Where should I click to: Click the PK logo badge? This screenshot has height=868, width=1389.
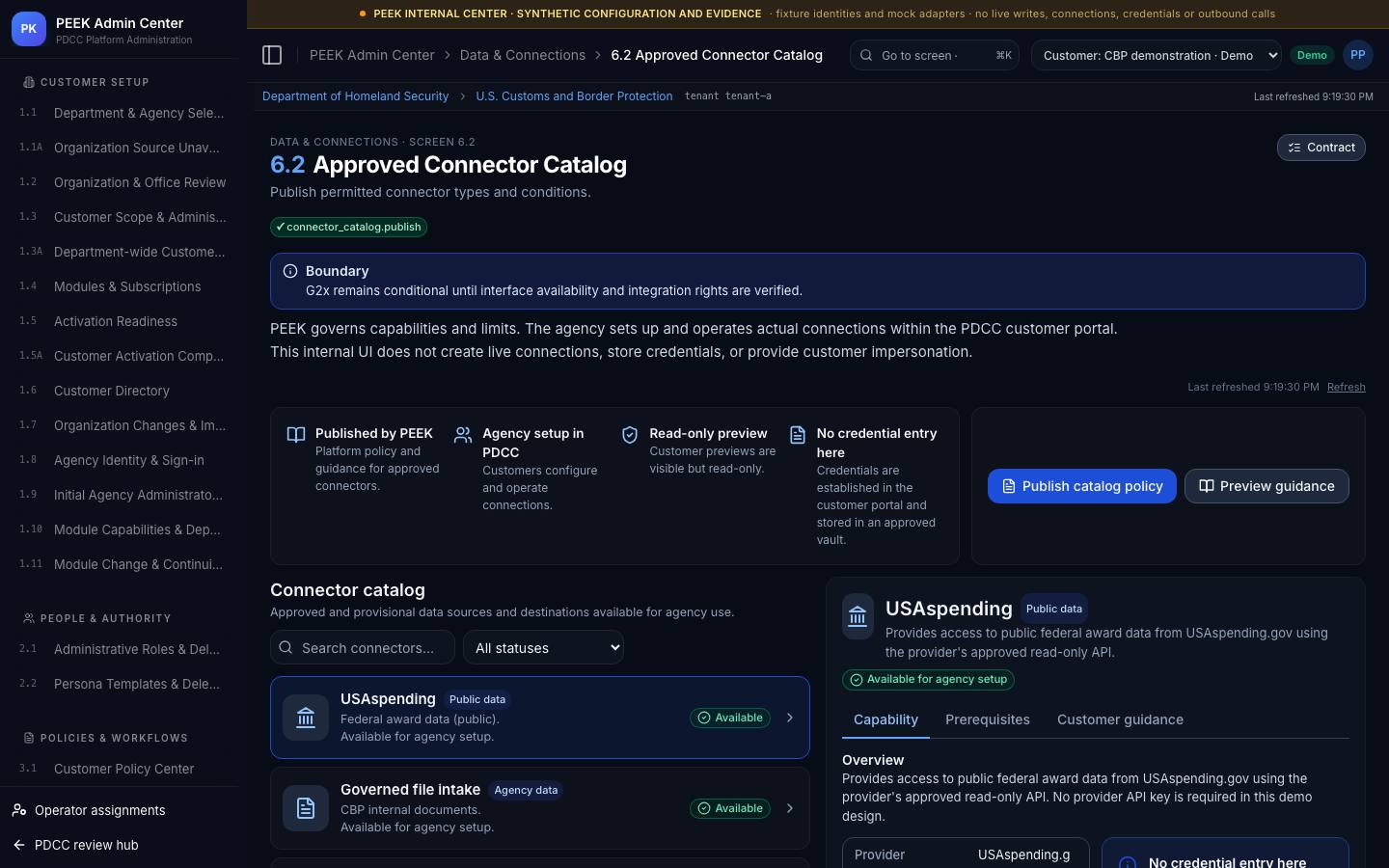tap(29, 29)
